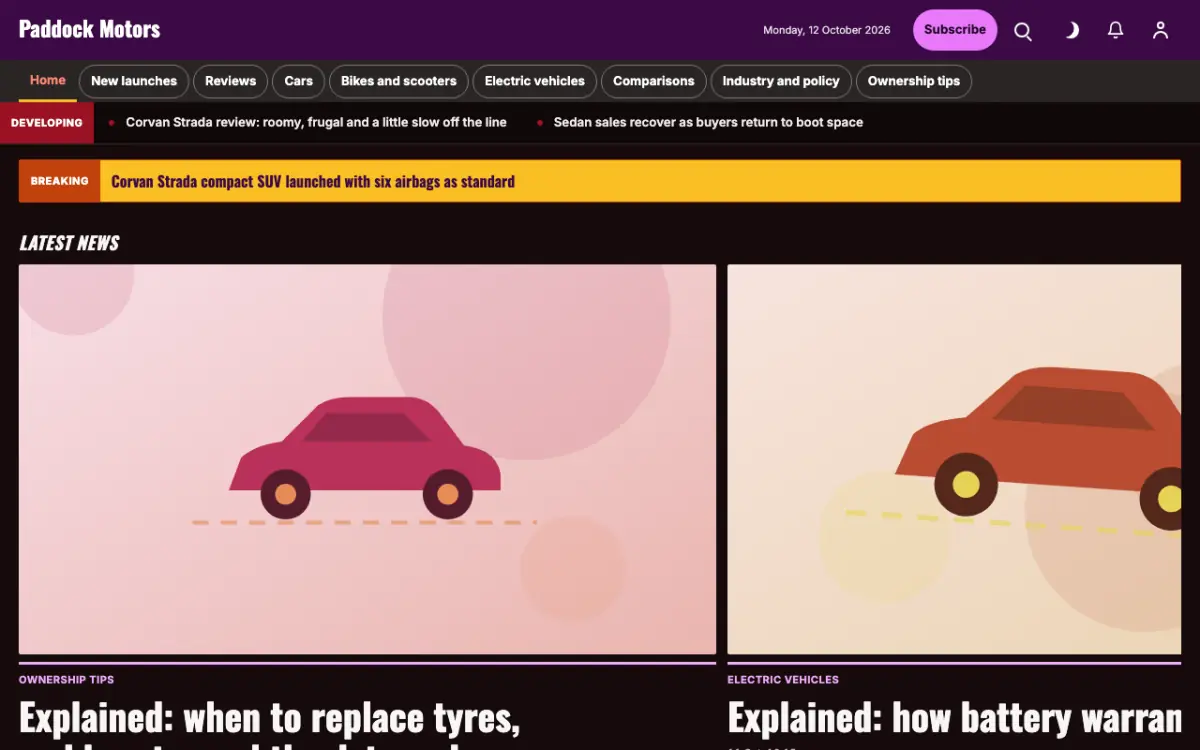Open Corvan Strada review ticker headline
The image size is (1200, 750).
point(316,122)
